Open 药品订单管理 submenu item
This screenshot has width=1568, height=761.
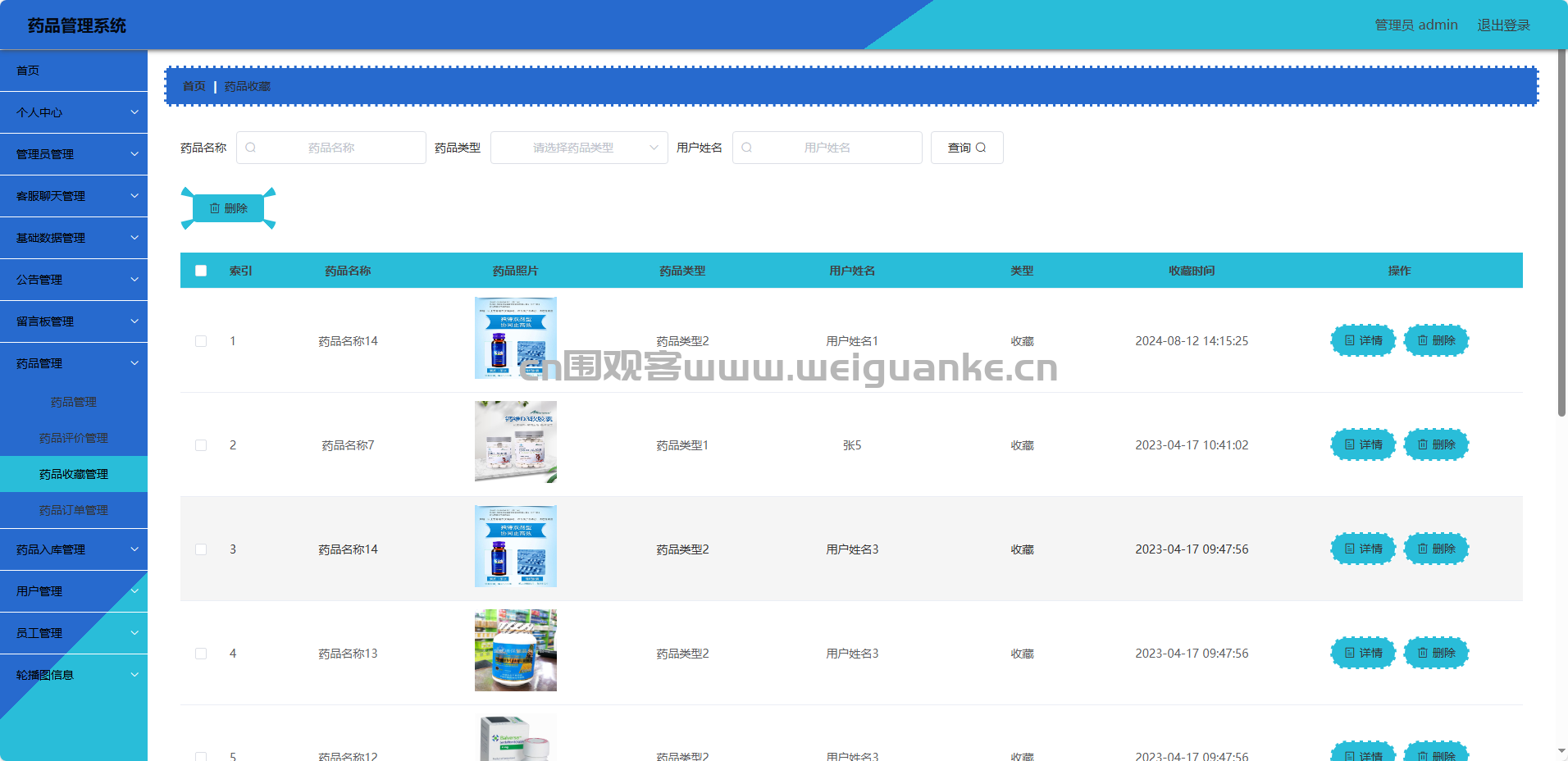(x=74, y=510)
